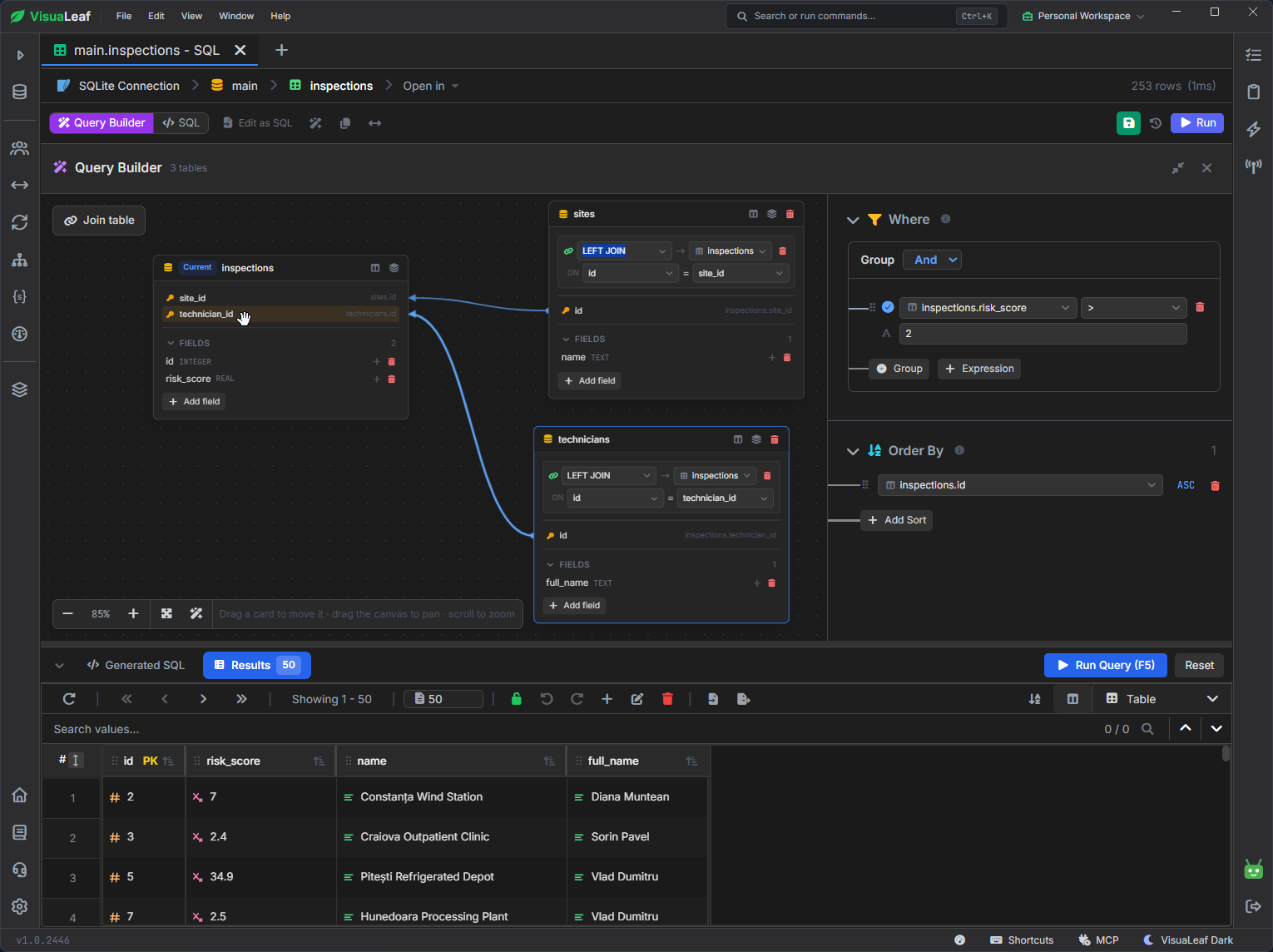Switch to Query Builder mode

point(102,123)
